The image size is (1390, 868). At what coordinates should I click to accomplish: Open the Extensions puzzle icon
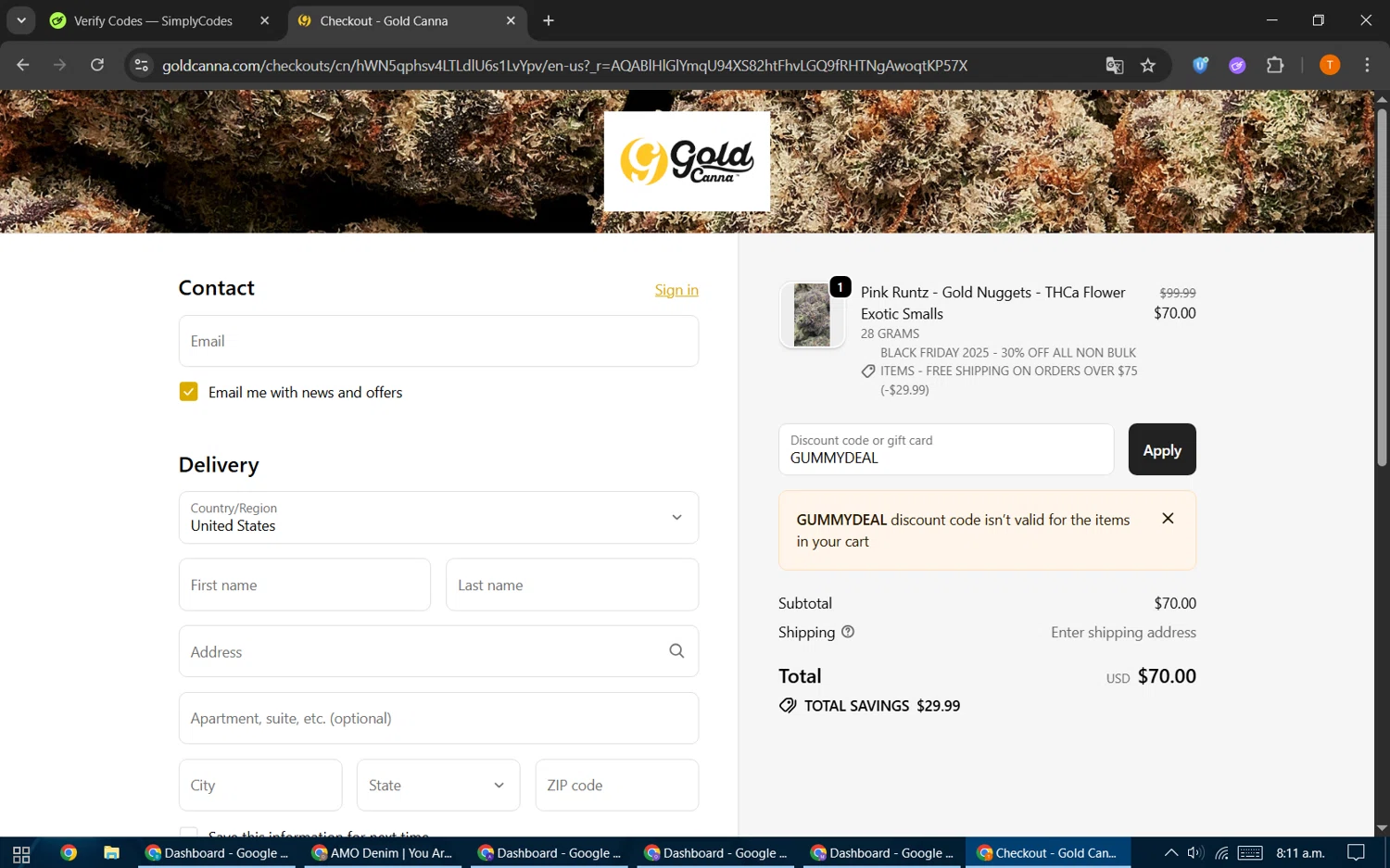[x=1275, y=65]
